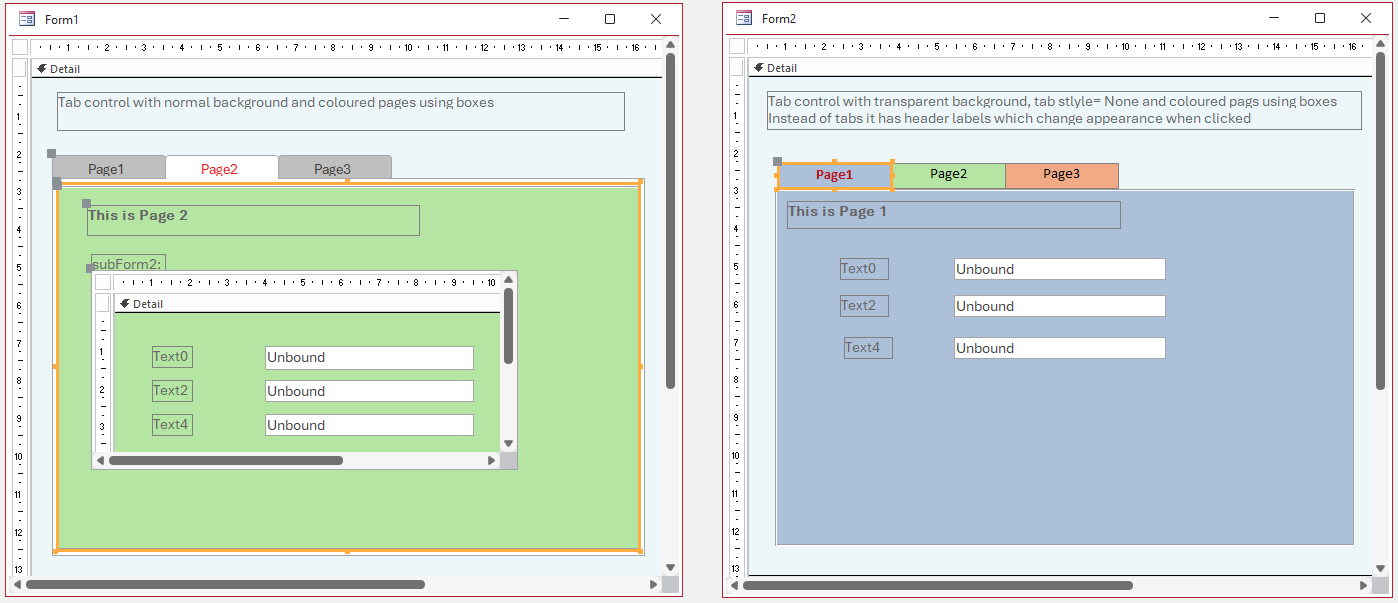Click subform vertical scrollbar down arrow
Viewport: 1398px width, 603px height.
[x=508, y=443]
